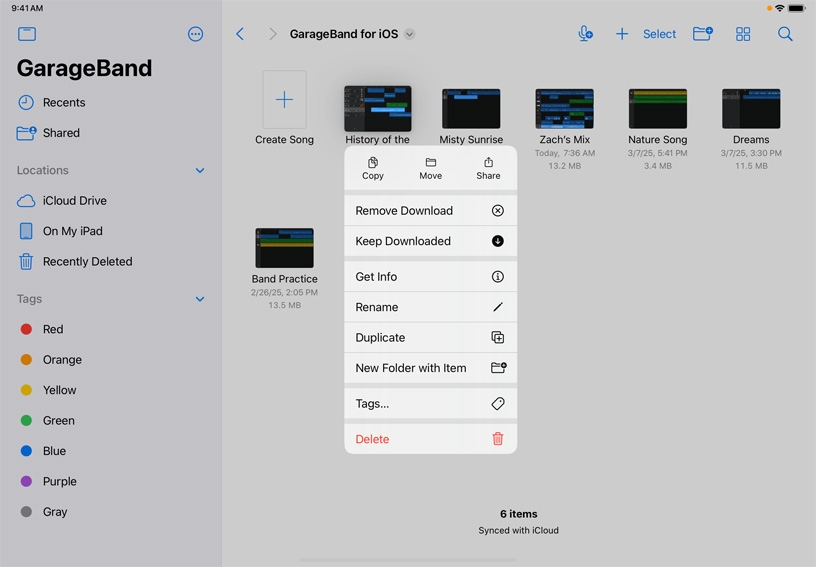Tap the sidebar toggle icon

(x=27, y=34)
